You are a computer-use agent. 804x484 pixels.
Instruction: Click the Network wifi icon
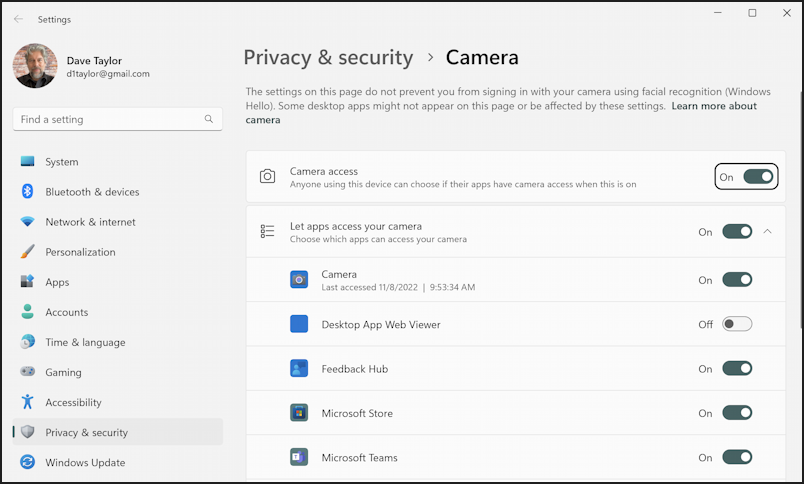click(x=27, y=221)
